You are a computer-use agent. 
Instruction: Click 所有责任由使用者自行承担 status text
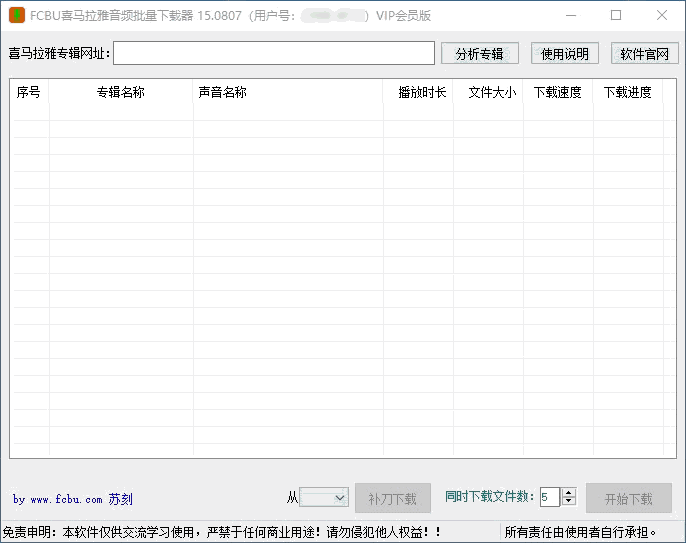point(581,532)
